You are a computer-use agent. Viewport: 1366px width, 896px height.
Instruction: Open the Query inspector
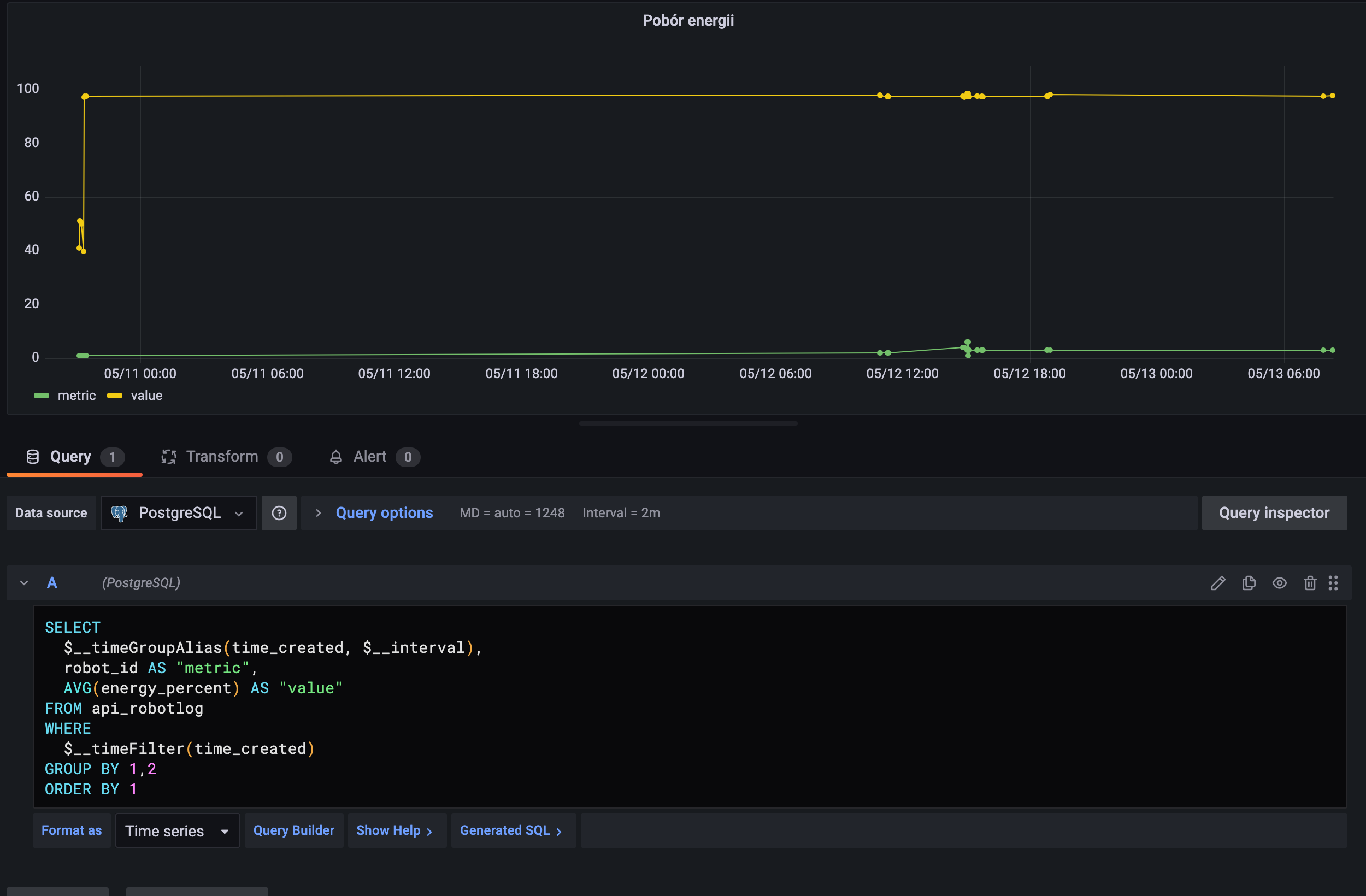click(x=1274, y=513)
